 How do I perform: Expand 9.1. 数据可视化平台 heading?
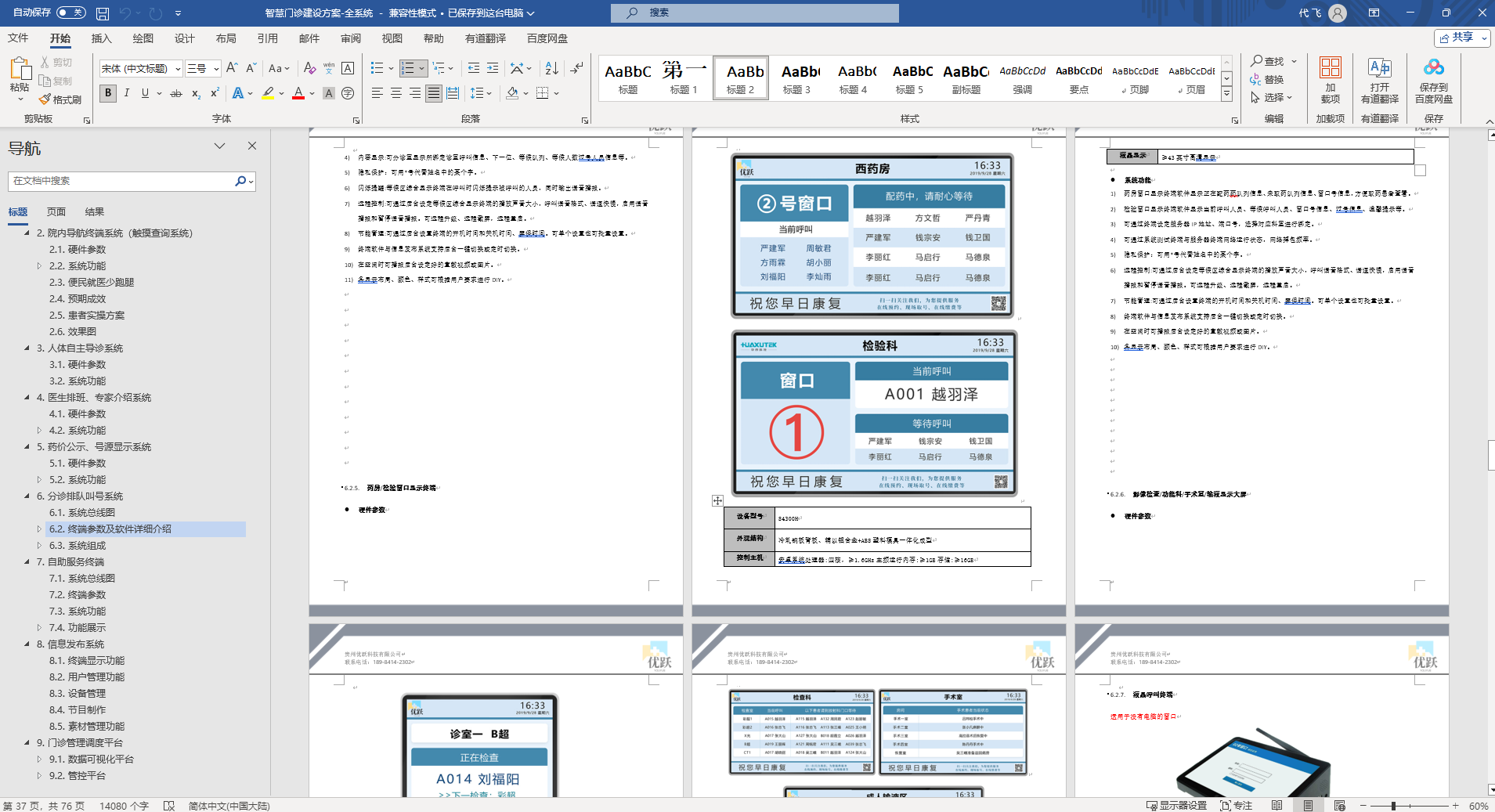click(39, 760)
